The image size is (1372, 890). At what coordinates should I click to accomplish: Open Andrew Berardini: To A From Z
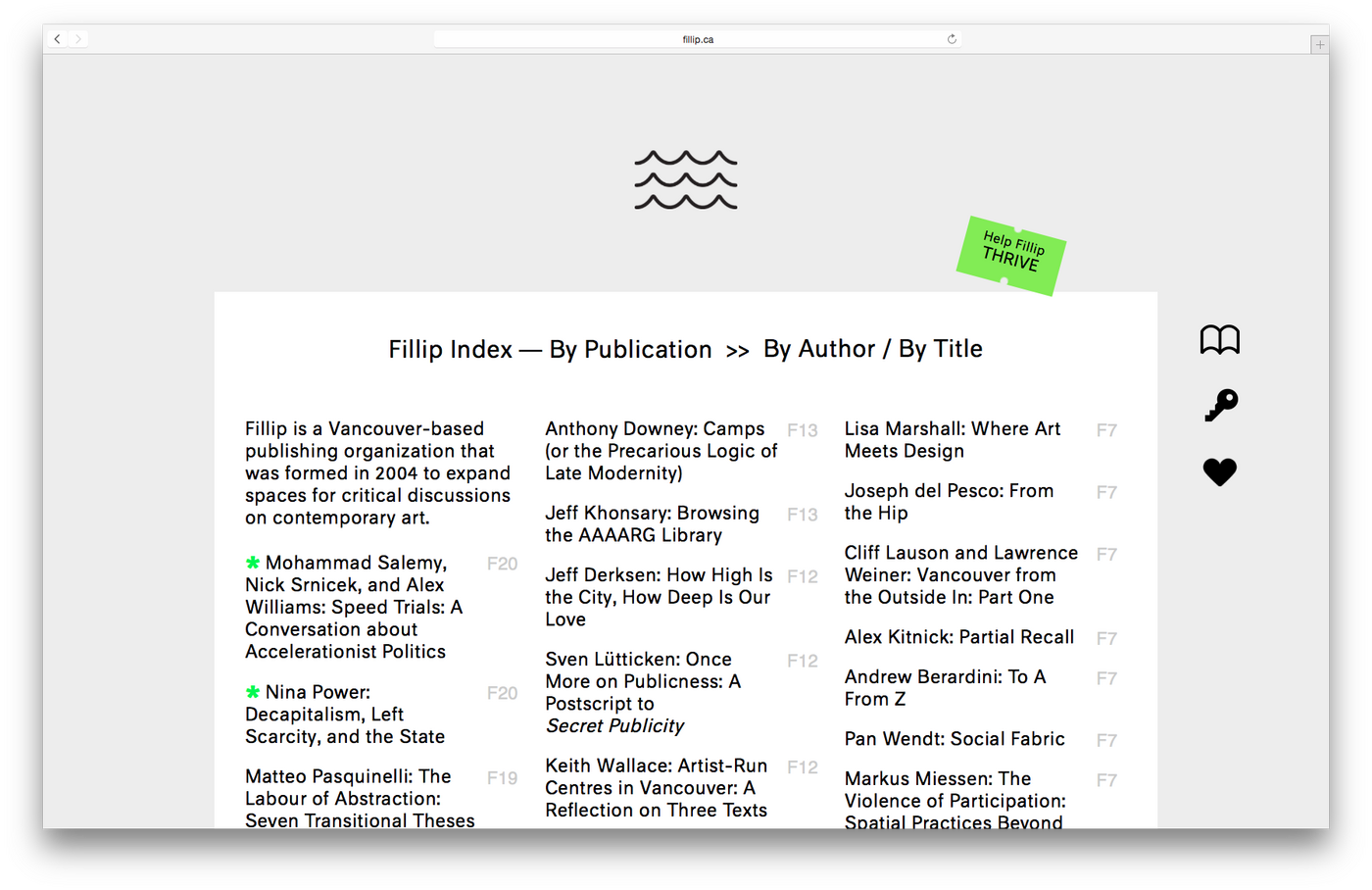(946, 687)
